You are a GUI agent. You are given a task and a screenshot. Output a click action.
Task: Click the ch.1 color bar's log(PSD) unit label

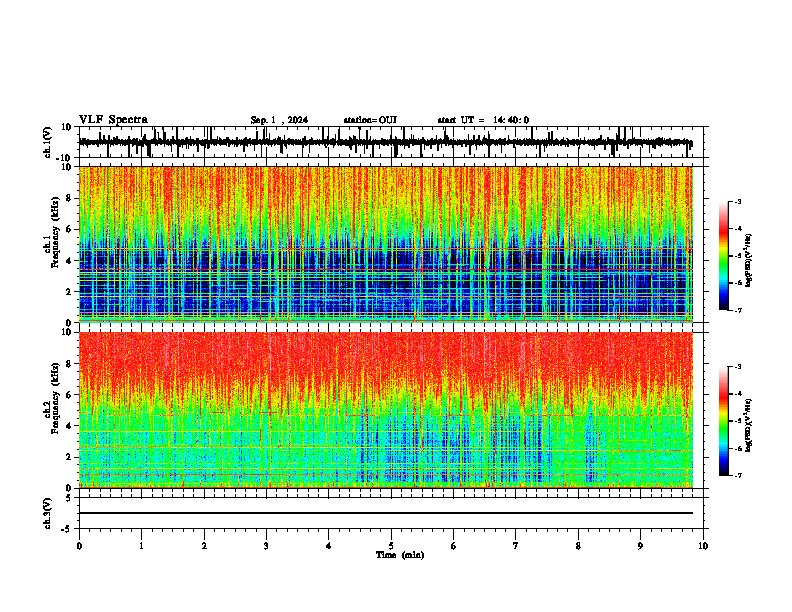pos(748,260)
